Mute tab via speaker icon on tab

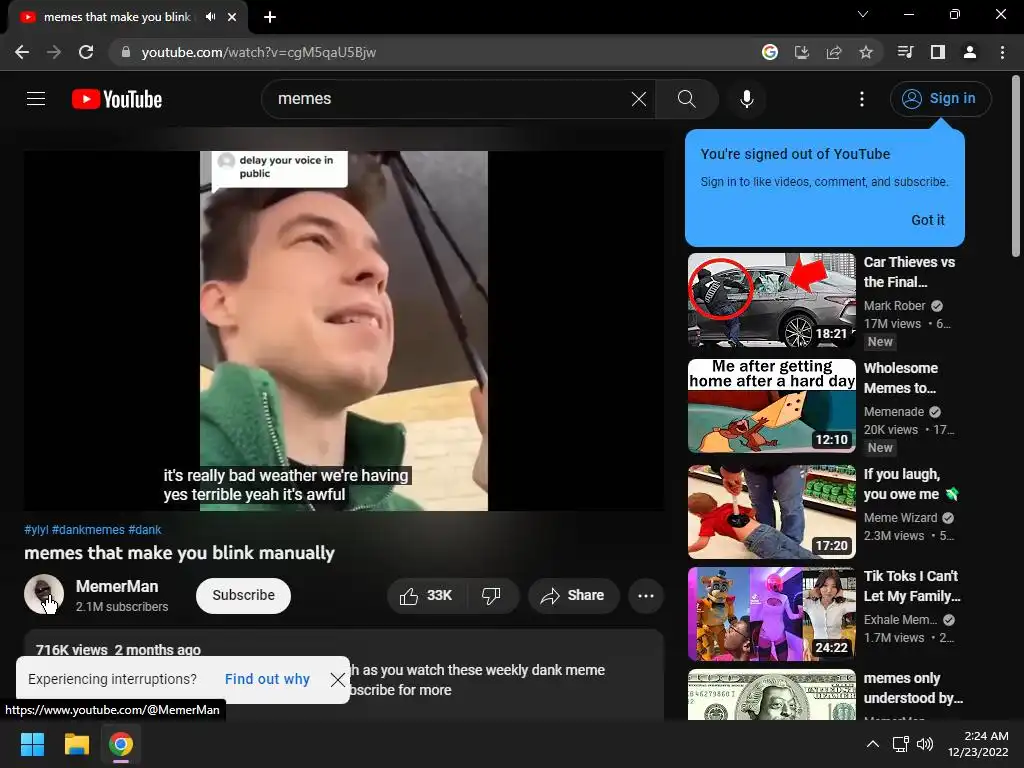coord(210,17)
